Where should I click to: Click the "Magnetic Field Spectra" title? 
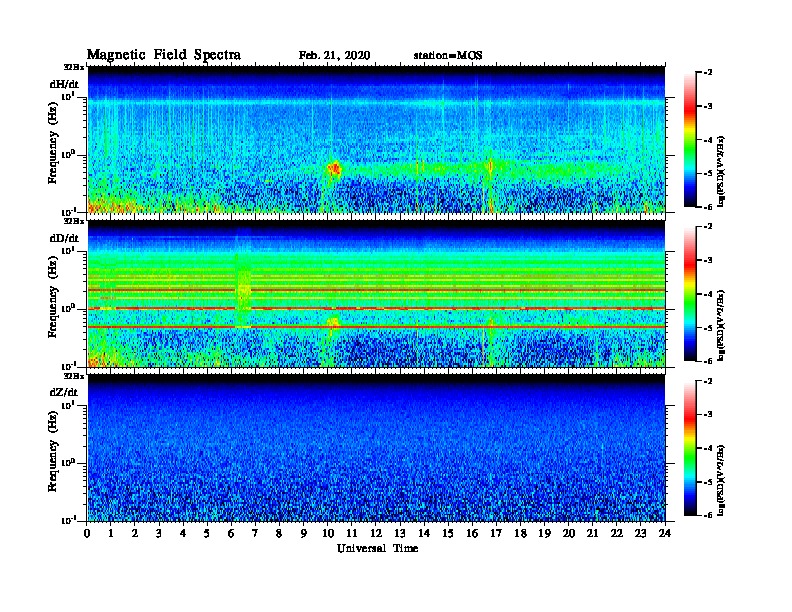[164, 55]
